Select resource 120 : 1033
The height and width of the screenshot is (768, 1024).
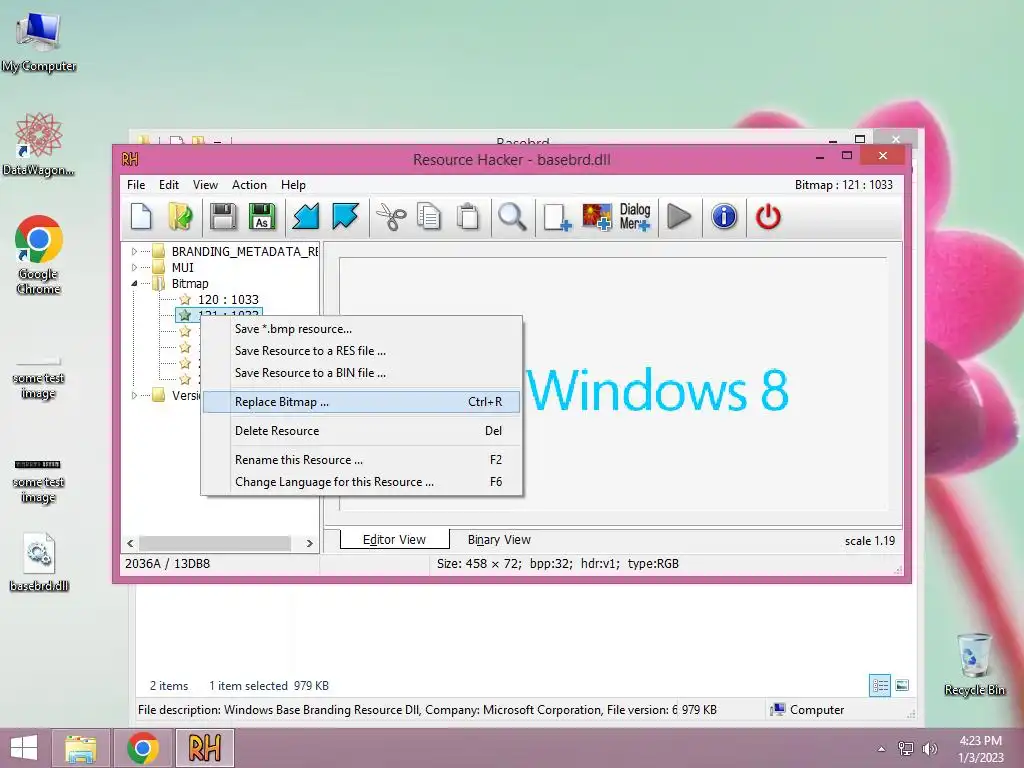click(228, 300)
